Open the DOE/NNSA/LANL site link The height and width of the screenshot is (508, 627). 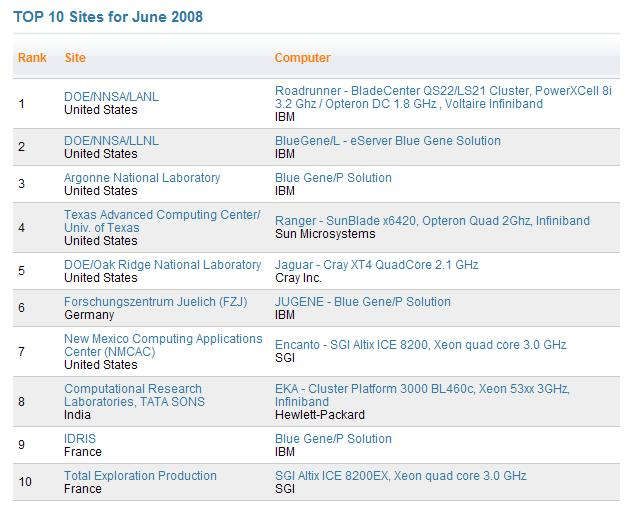tap(111, 97)
